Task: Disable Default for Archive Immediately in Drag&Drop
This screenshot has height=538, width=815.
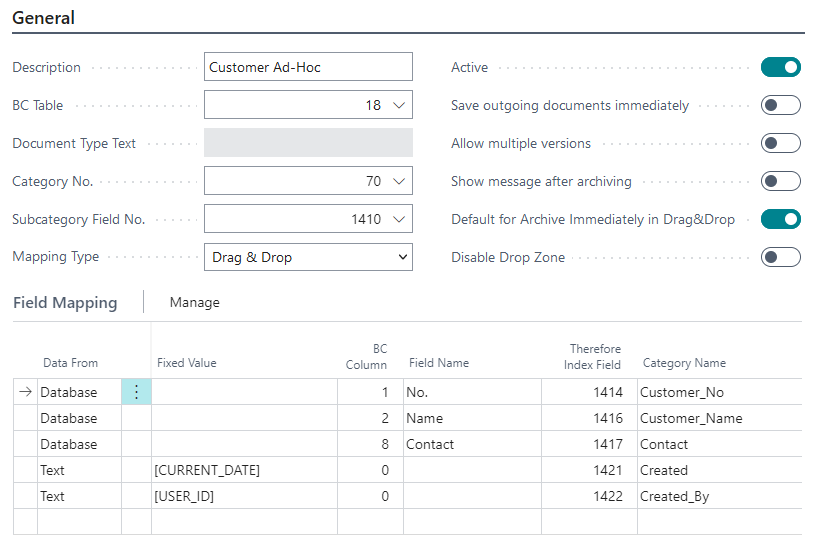Action: coord(780,219)
